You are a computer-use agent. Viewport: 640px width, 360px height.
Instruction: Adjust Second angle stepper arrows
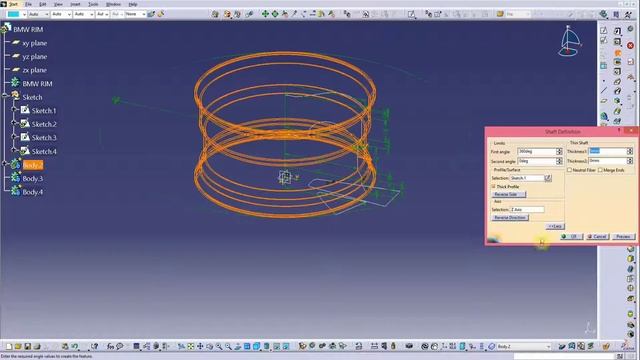tap(559, 161)
